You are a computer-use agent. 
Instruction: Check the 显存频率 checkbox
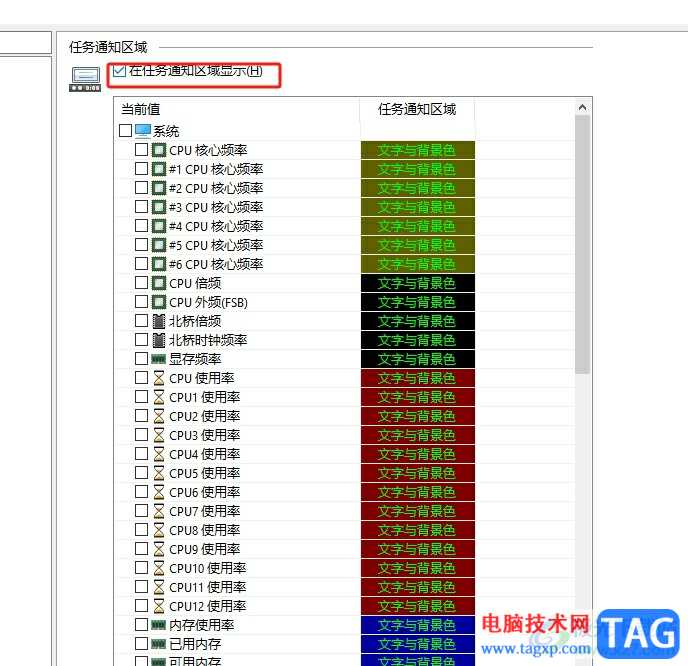141,358
